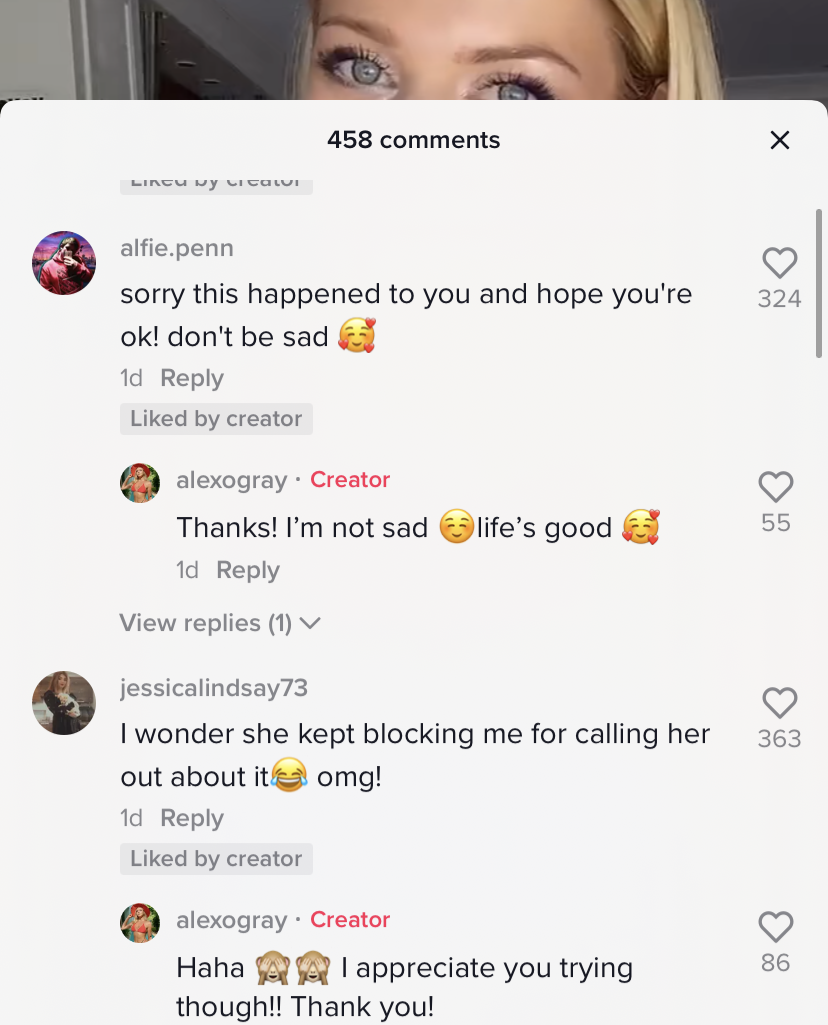Tap alexogray's avatar on "life's good" reply

140,483
